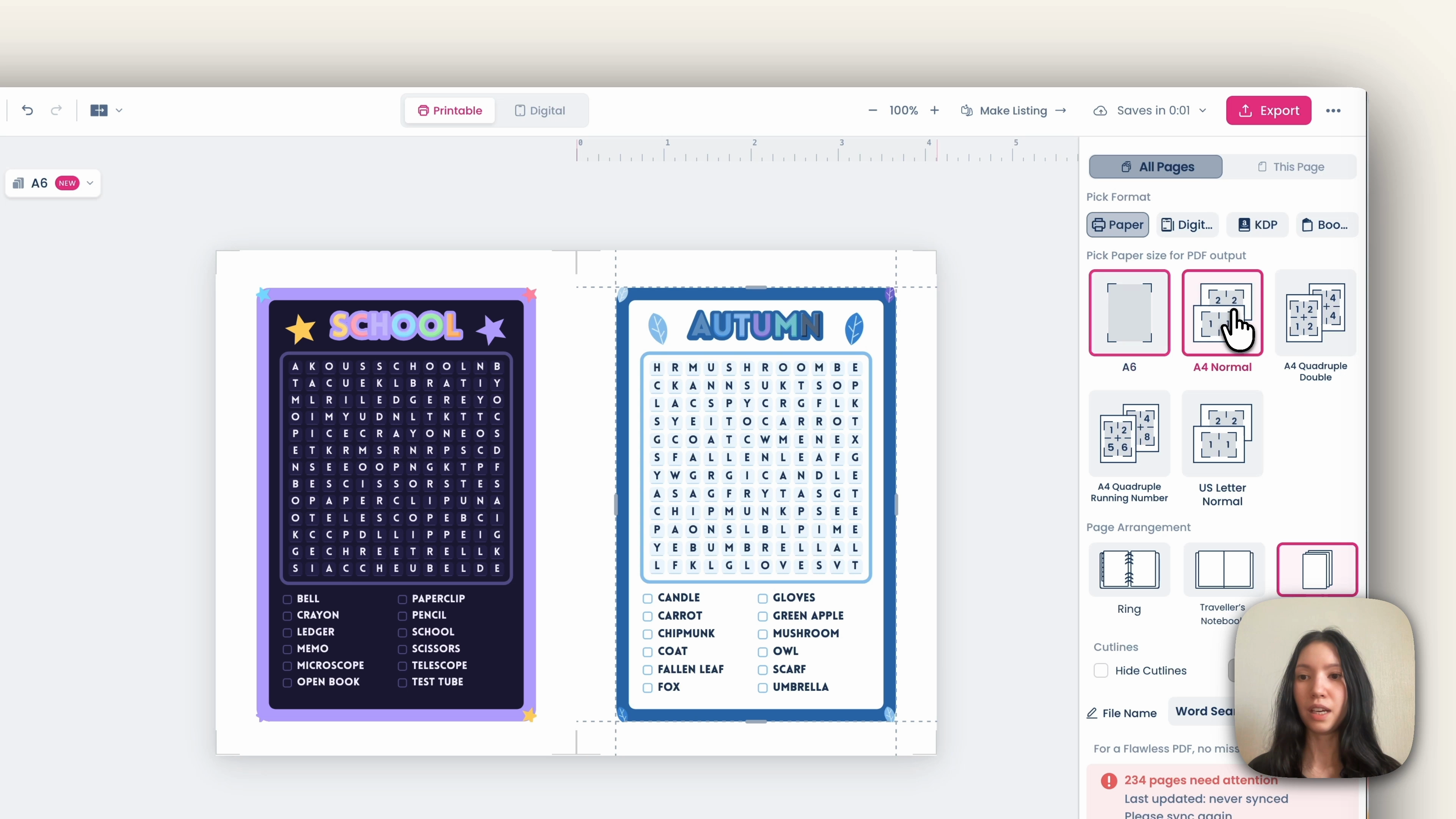Choose the stacked pages arrangement icon
The image size is (1456, 819).
point(1317,570)
